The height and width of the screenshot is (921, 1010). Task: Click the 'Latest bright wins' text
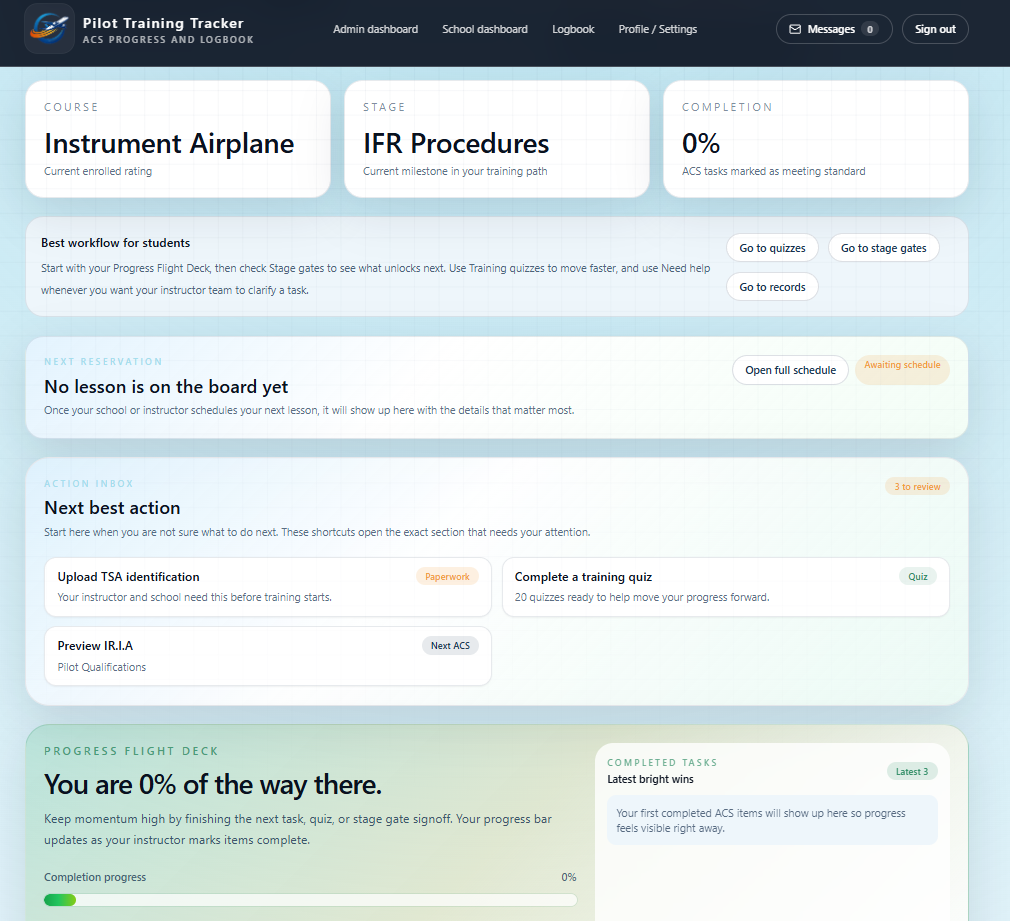651,779
